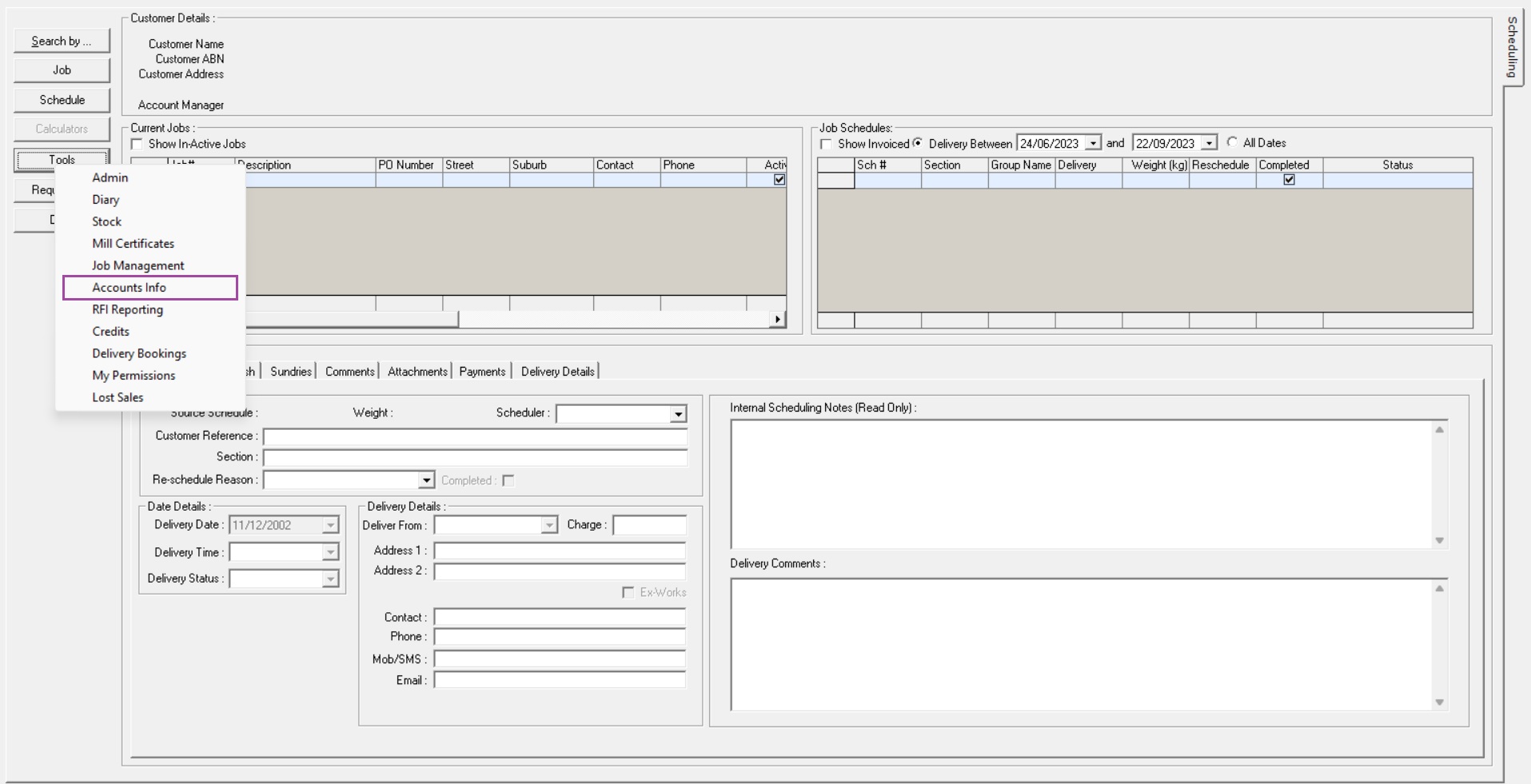The width and height of the screenshot is (1531, 784).
Task: Click the Search by button
Action: point(61,40)
